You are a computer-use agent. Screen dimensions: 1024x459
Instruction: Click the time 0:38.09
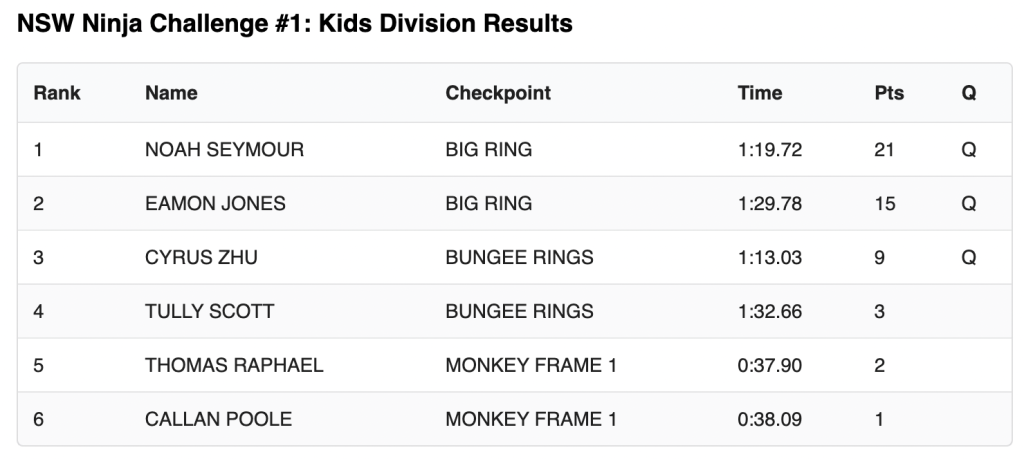point(770,419)
